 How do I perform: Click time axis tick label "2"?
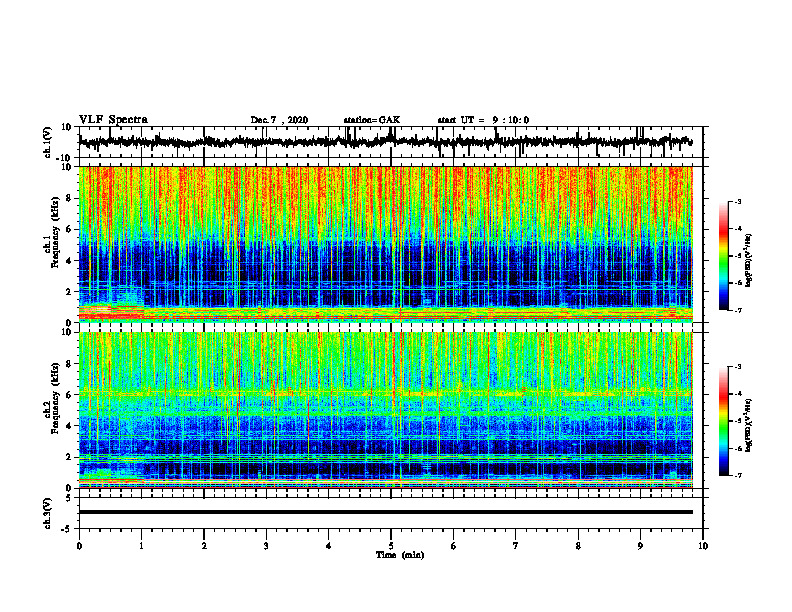(204, 546)
